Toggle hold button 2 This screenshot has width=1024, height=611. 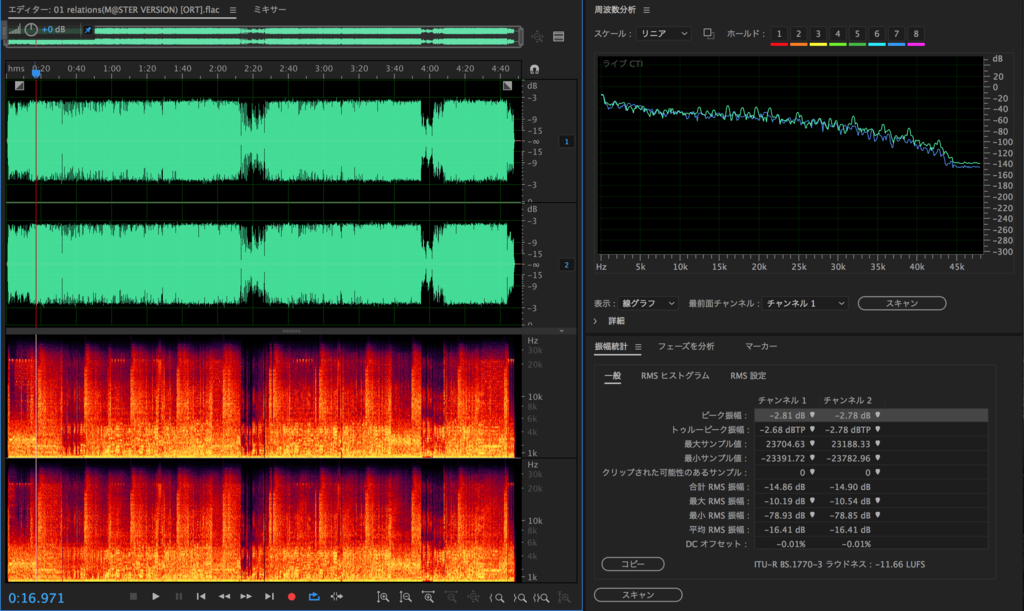pos(799,34)
